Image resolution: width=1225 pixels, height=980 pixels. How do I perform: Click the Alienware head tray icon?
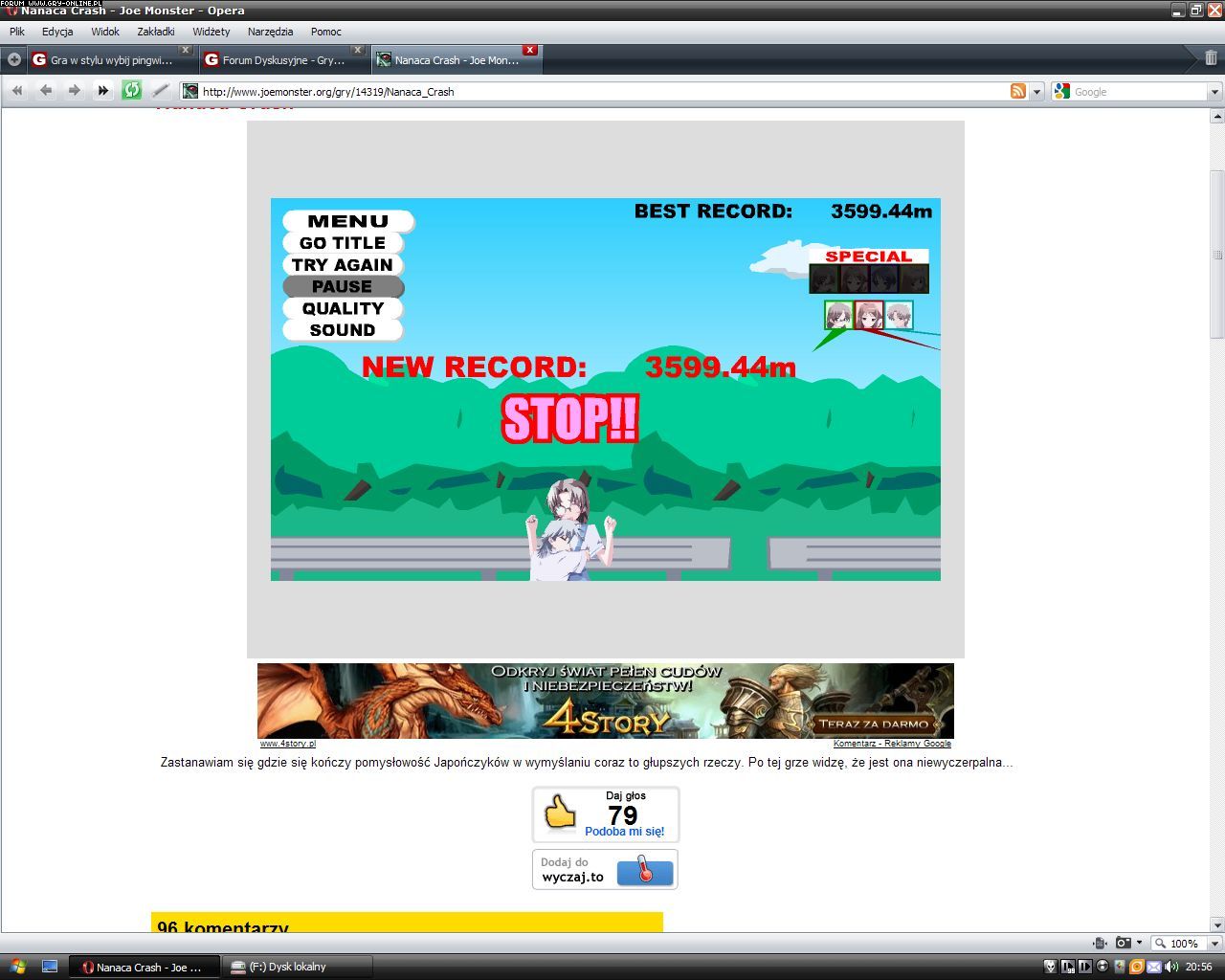point(1050,967)
